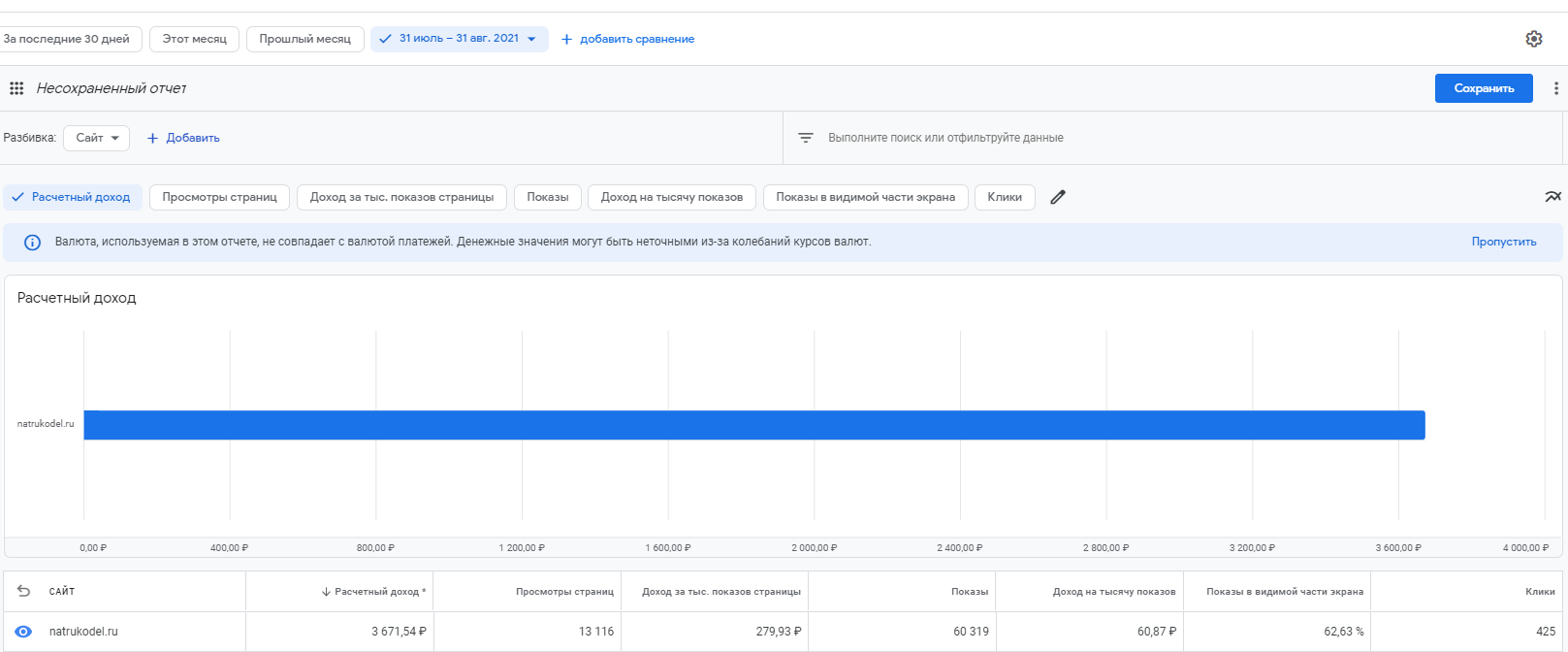Enable the Клики metric chip

tap(1004, 197)
